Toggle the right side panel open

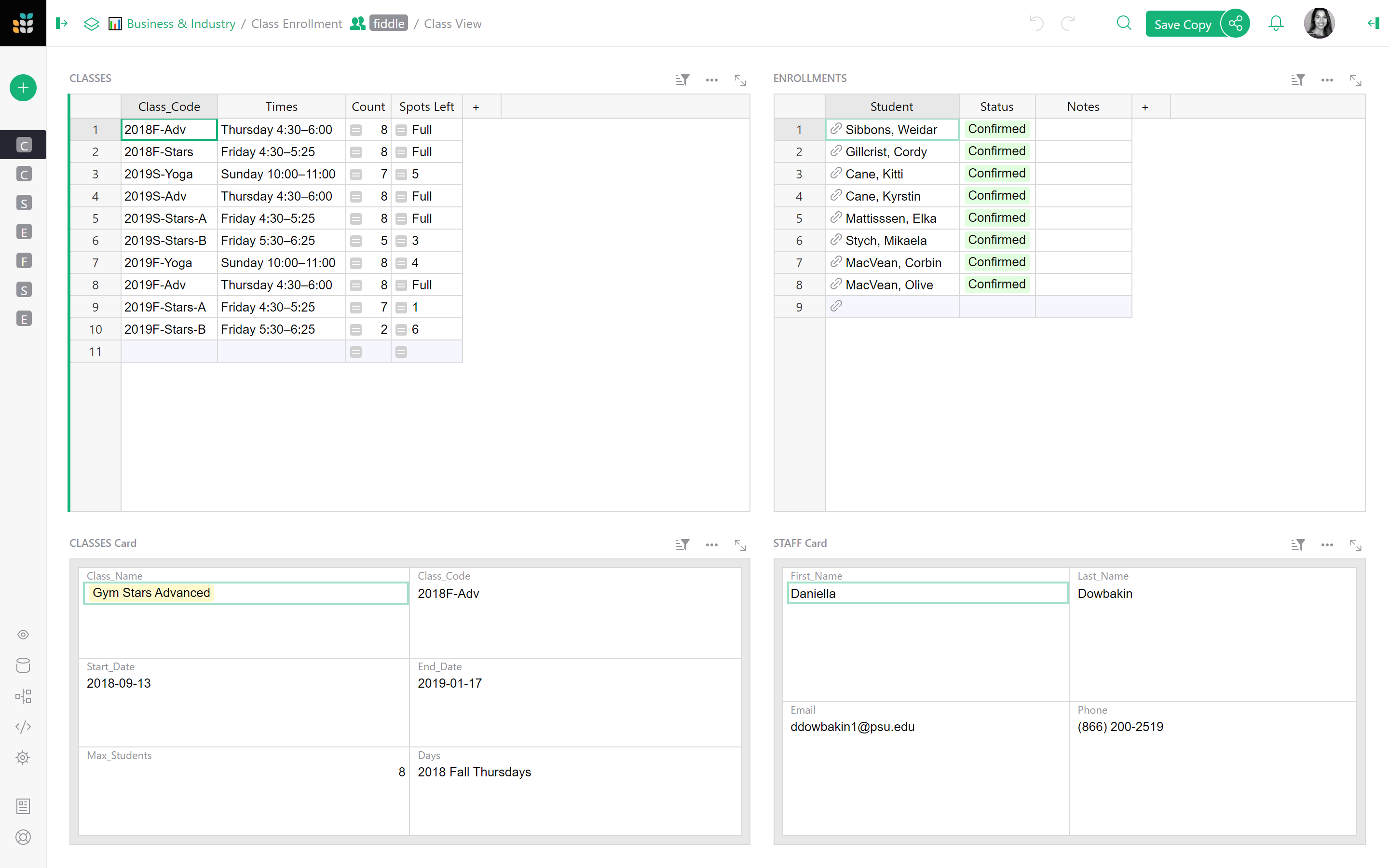[x=1373, y=24]
